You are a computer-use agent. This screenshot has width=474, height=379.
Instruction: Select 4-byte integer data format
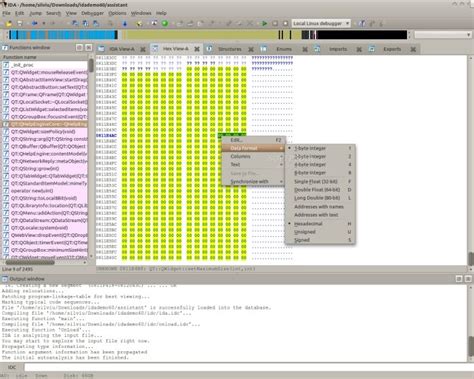click(x=320, y=165)
